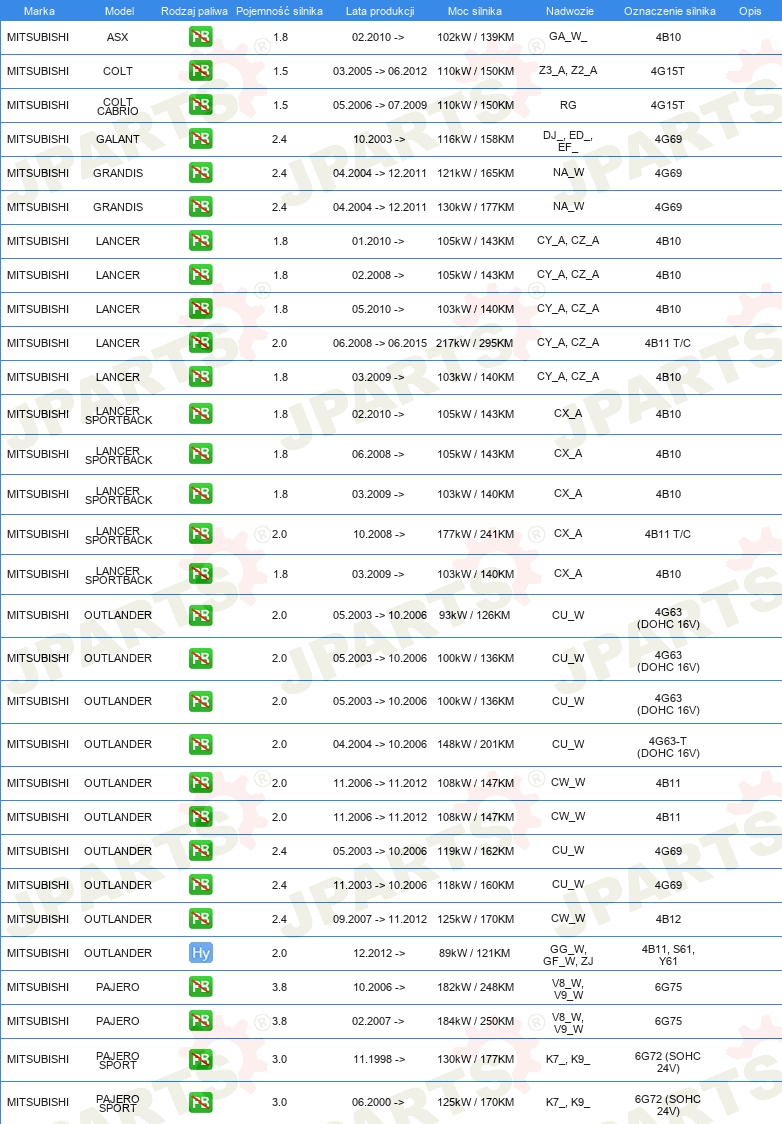This screenshot has width=782, height=1124.
Task: Click the power value 177kW / 241KM
Action: pos(475,534)
